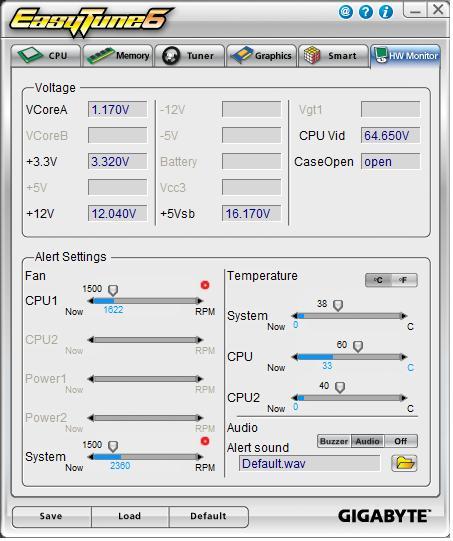Click the +5Vsb 16.170V value field
Viewport: 453px width, 541px height.
pyautogui.click(x=251, y=214)
